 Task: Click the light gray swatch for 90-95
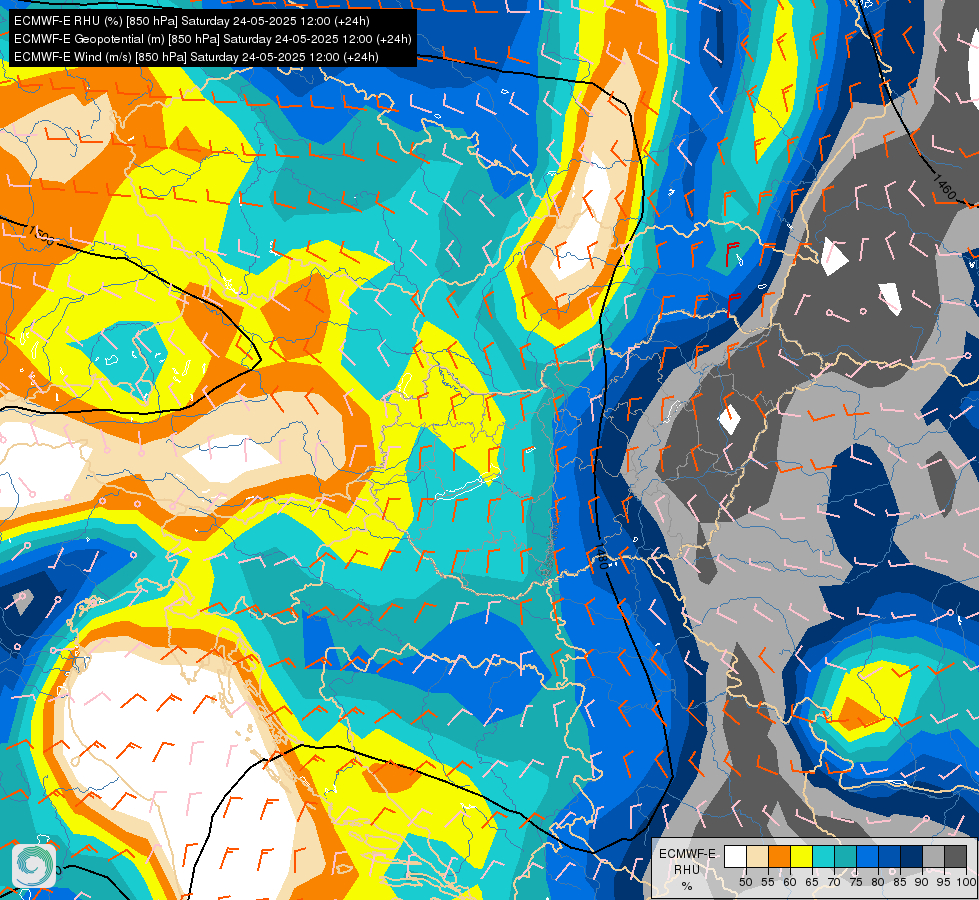click(x=933, y=856)
